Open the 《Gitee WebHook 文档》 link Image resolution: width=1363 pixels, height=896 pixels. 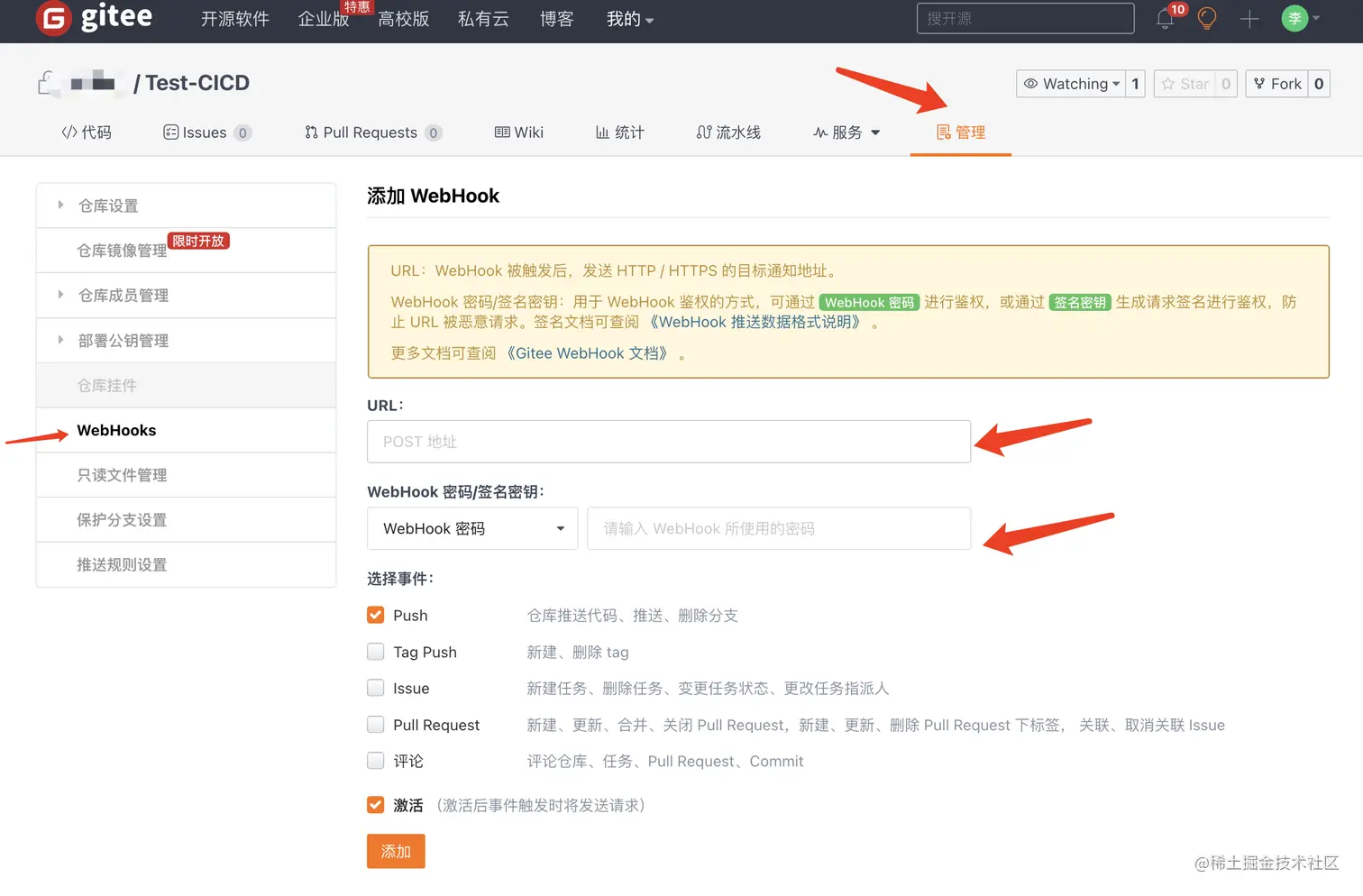coord(586,352)
